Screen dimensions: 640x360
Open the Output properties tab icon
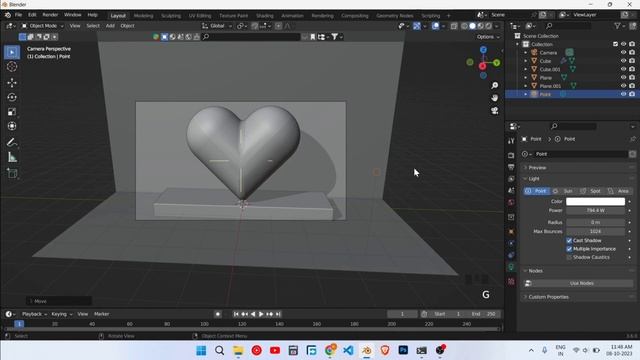[511, 167]
